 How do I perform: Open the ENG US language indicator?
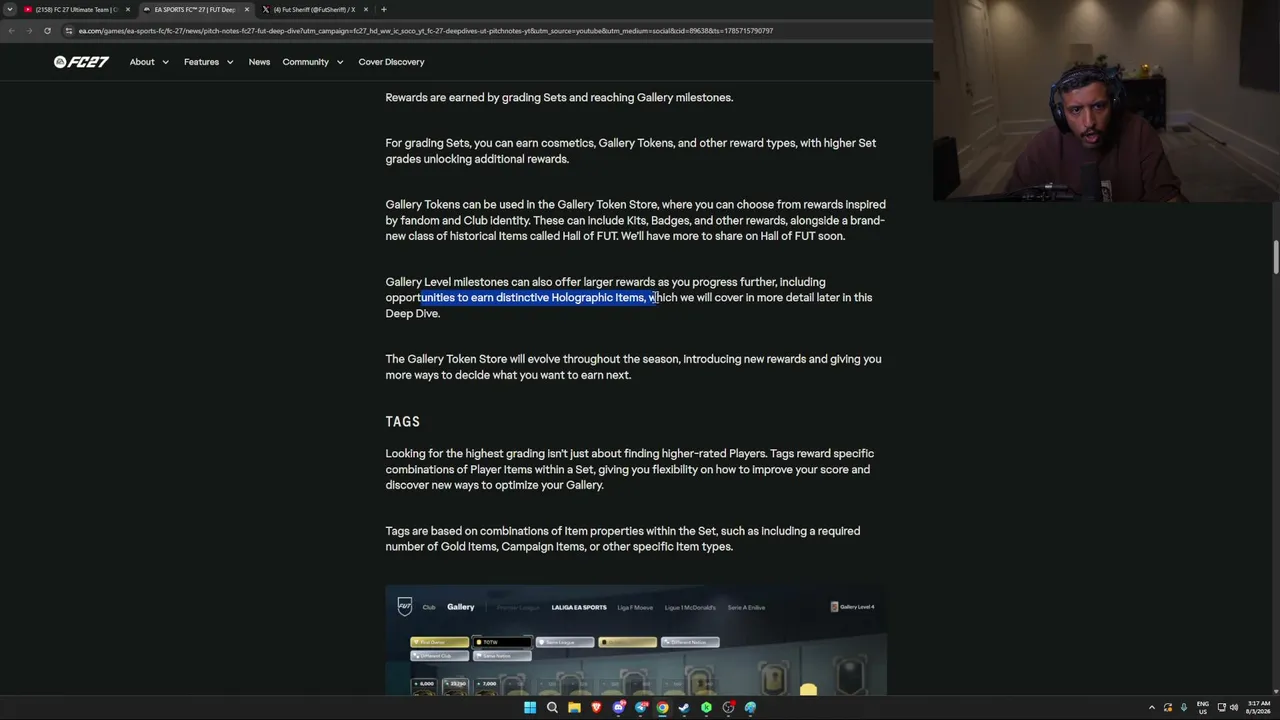[1203, 708]
